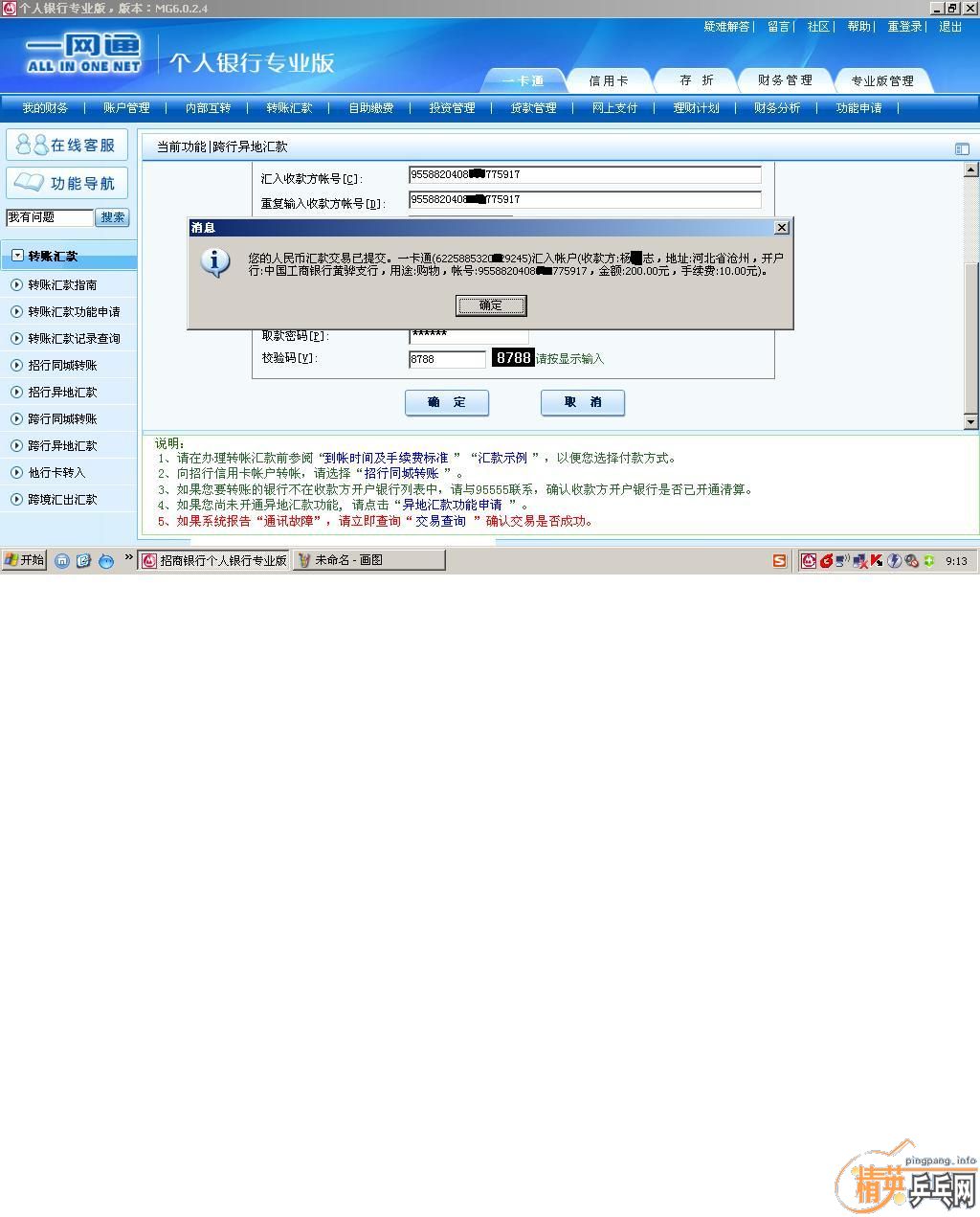Click the 帮助 link

point(858,27)
